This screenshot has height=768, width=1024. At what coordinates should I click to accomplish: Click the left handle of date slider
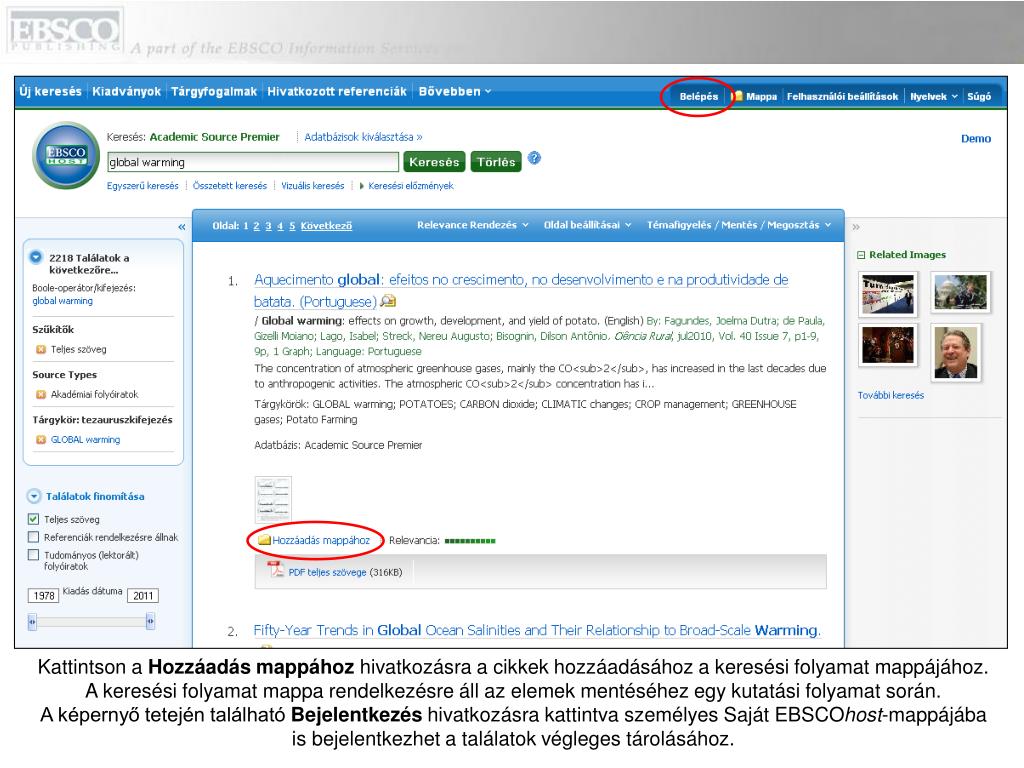[x=32, y=622]
